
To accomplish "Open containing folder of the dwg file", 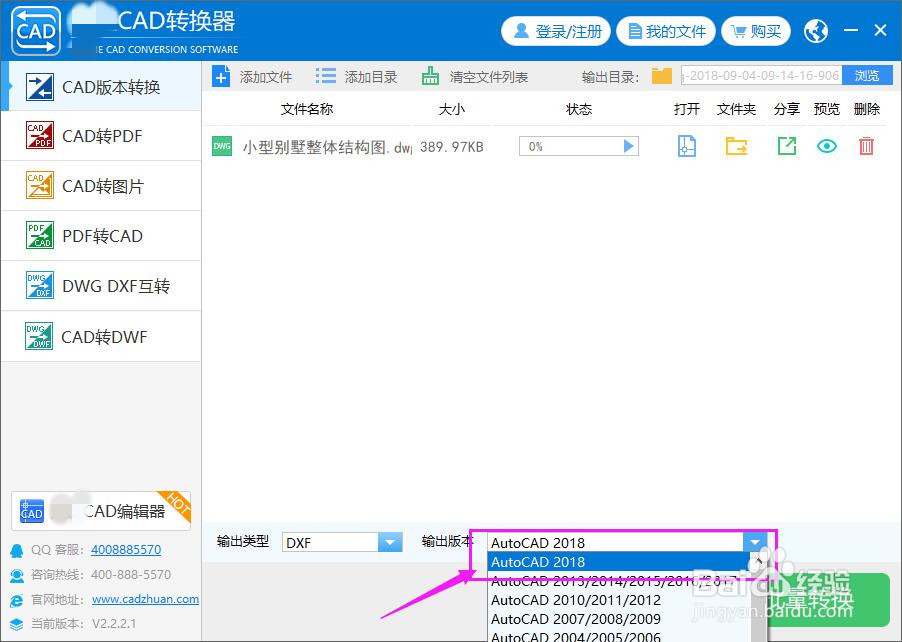I will pyautogui.click(x=736, y=146).
